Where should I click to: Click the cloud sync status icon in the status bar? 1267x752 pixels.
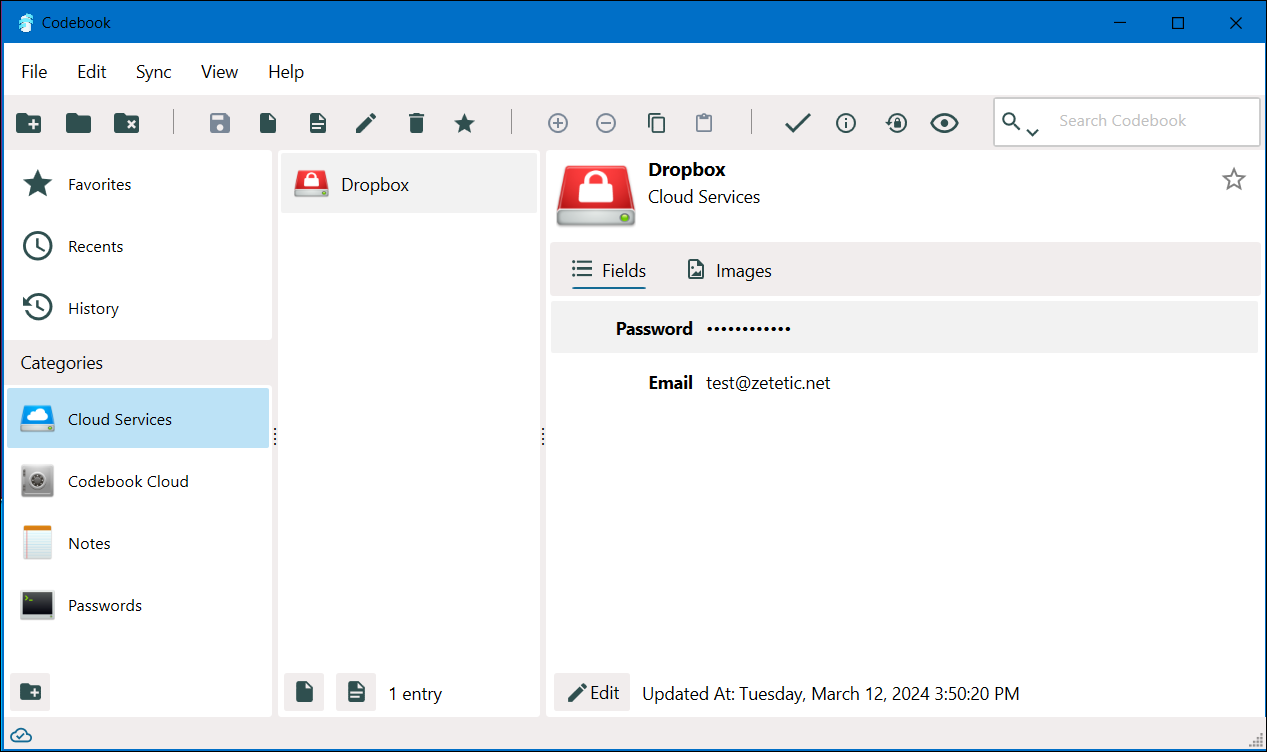[x=21, y=736]
